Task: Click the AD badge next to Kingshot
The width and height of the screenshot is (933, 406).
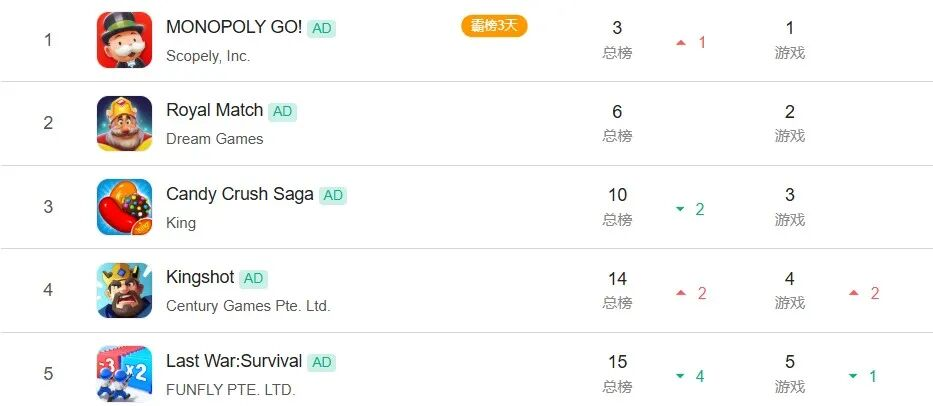Action: (x=254, y=278)
